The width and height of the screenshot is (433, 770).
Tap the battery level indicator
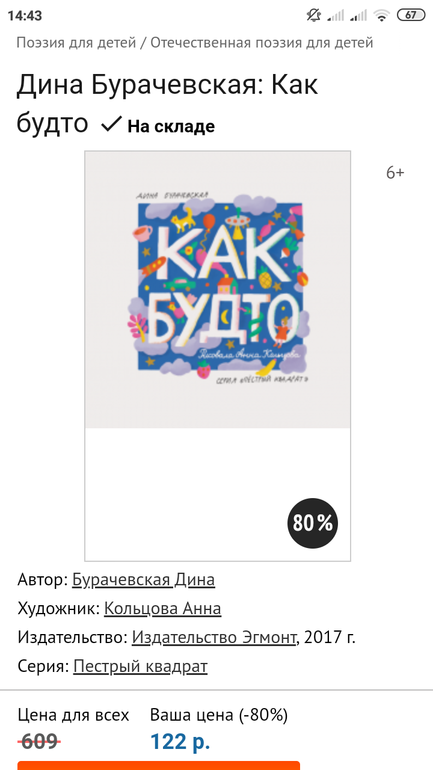click(x=410, y=15)
